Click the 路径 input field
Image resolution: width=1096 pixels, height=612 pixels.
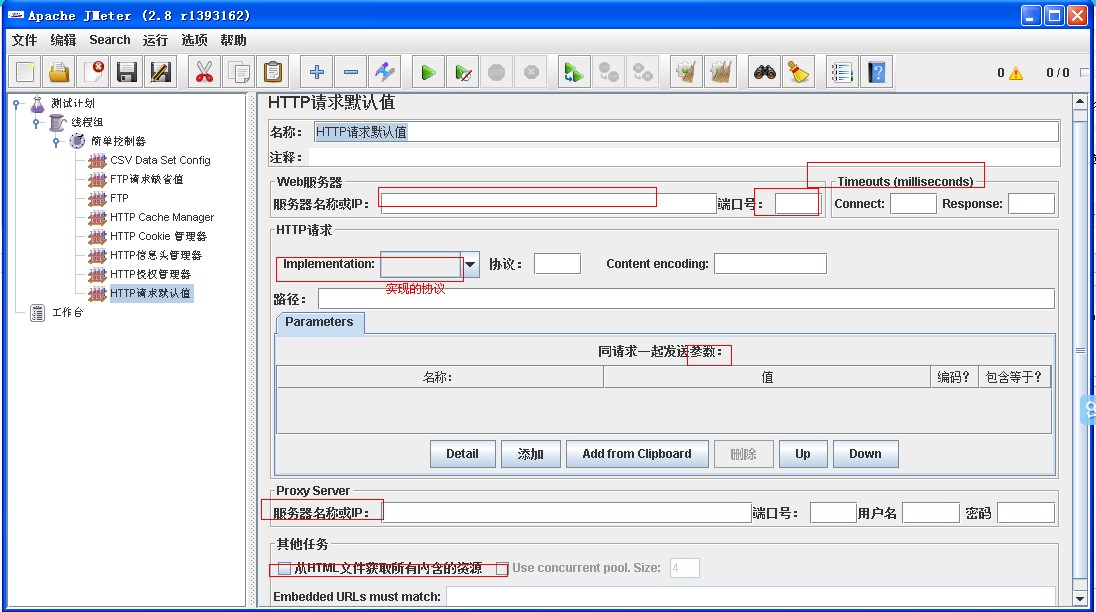[686, 299]
